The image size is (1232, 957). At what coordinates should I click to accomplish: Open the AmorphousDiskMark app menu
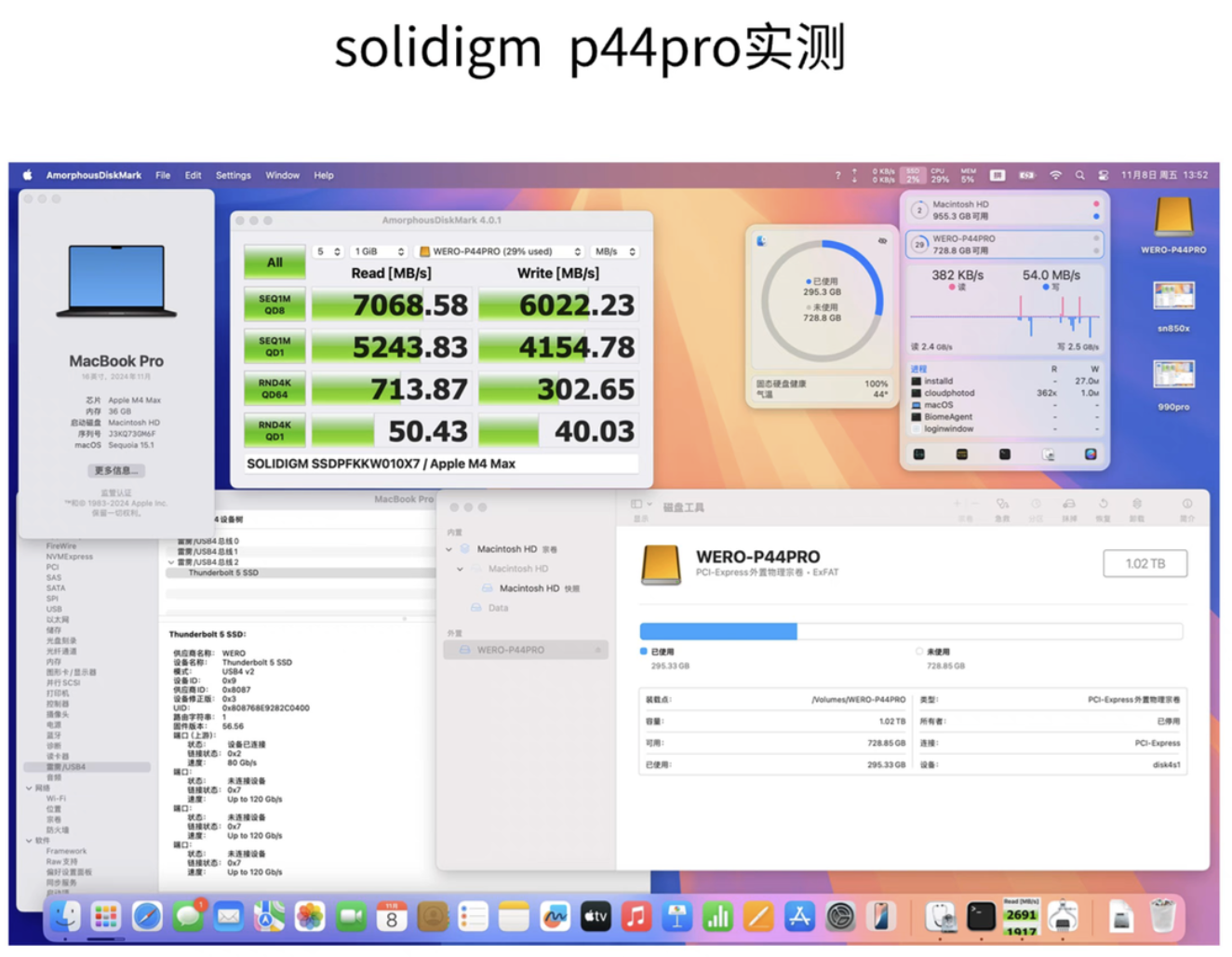click(x=94, y=175)
